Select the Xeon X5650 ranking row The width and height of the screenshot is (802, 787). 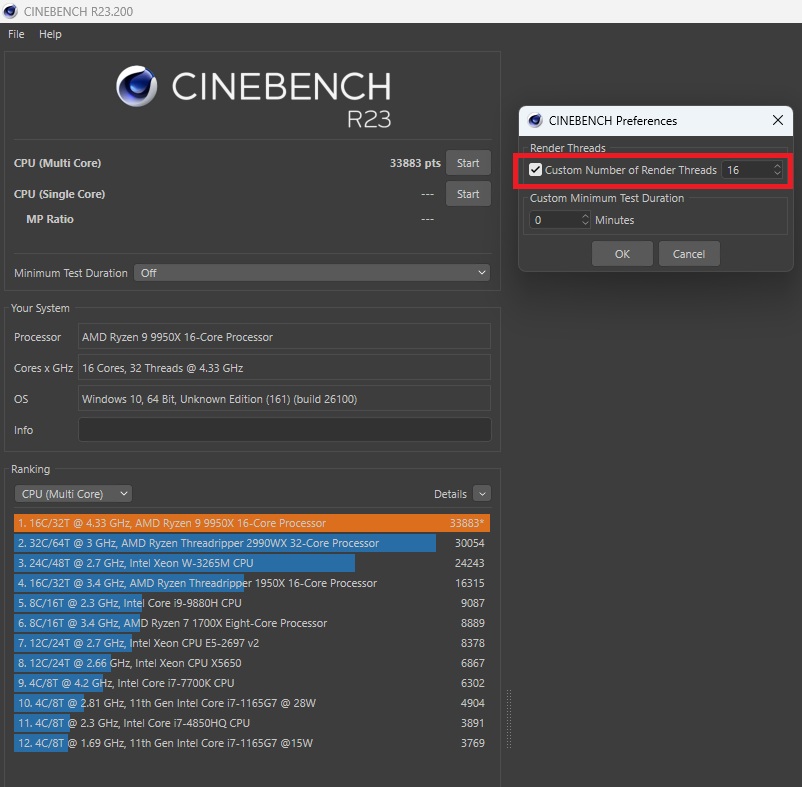(252, 663)
